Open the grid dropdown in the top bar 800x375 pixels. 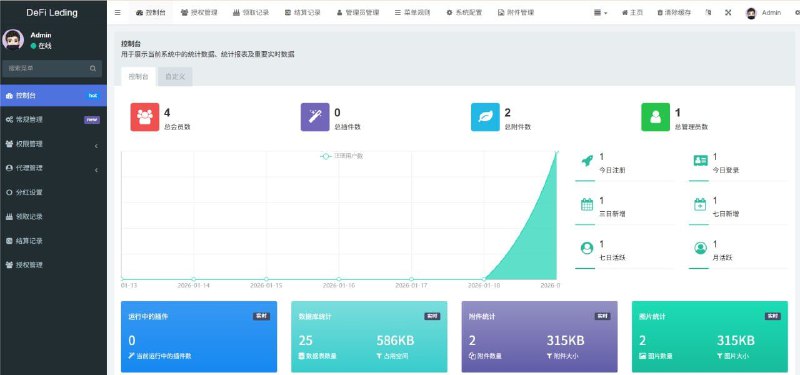601,13
